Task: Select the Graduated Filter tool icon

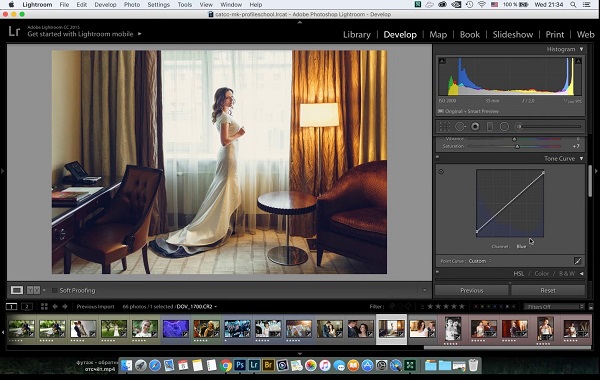Action: (x=490, y=126)
